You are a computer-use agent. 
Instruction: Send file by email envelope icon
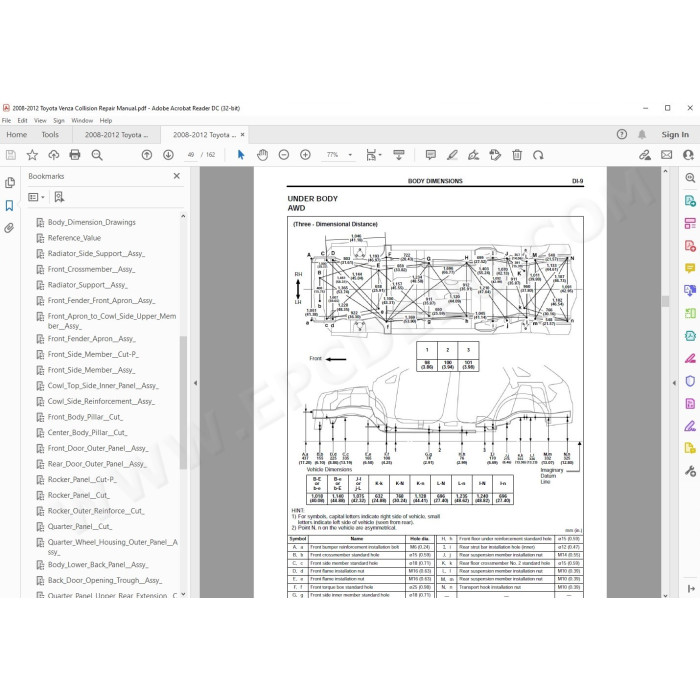point(667,155)
